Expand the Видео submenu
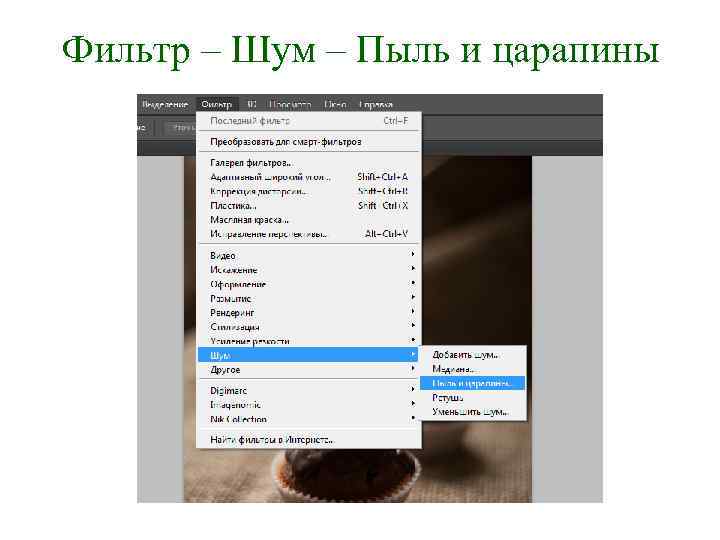The width and height of the screenshot is (720, 540). pos(309,256)
